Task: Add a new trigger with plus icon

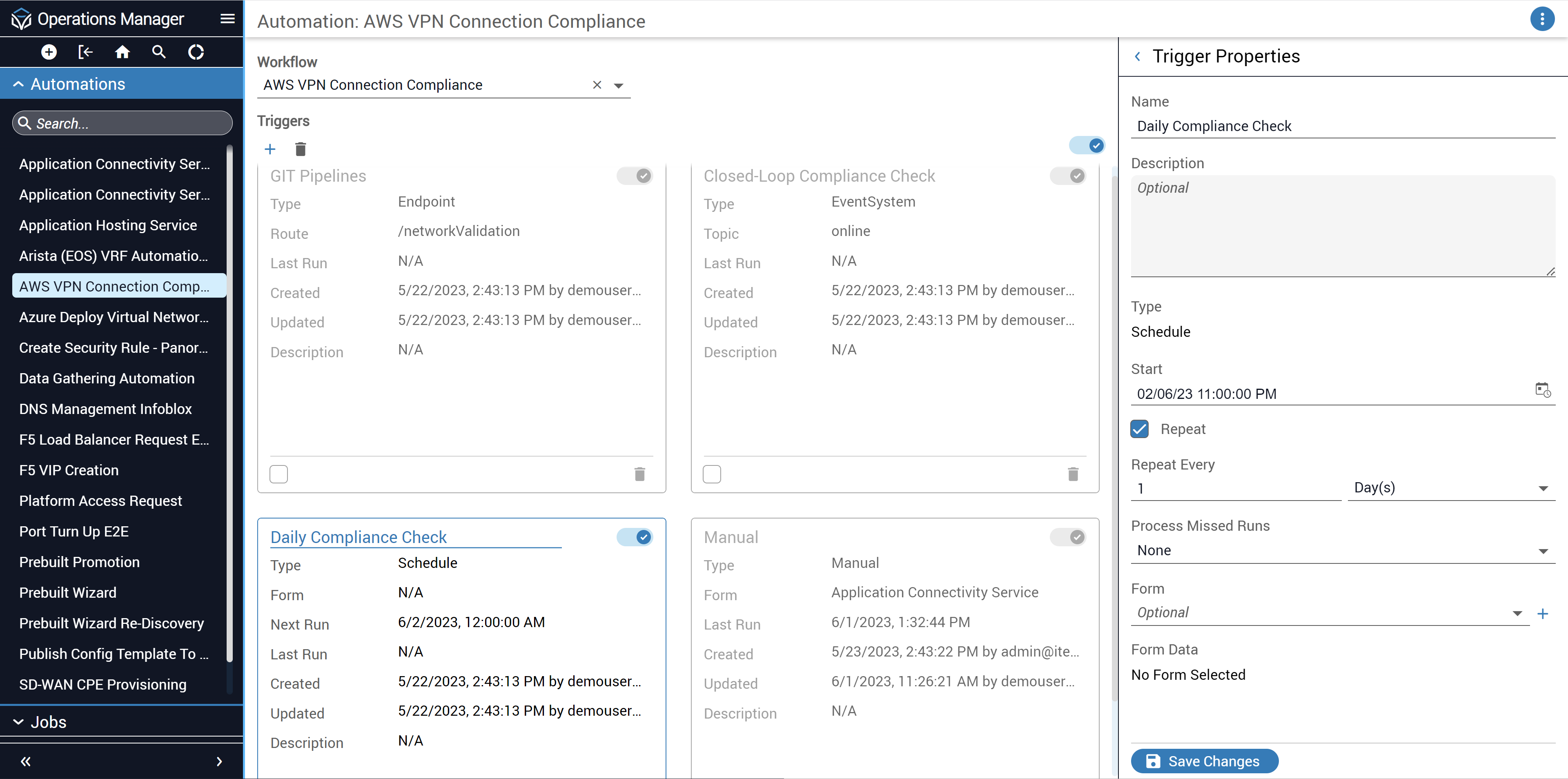Action: point(269,149)
